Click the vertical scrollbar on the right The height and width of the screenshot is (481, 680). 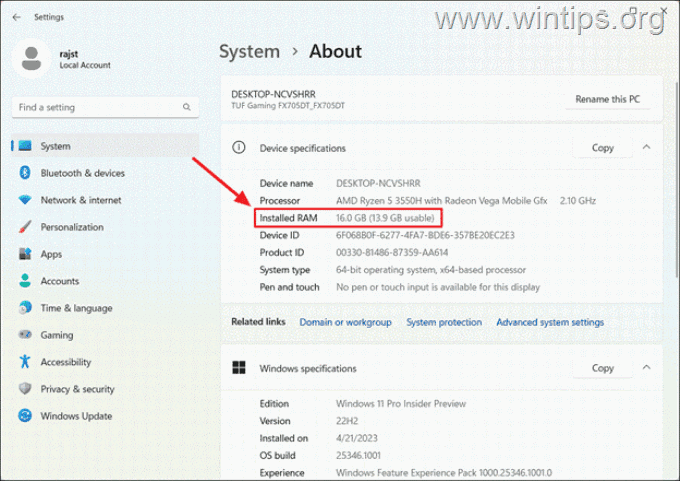[x=677, y=179]
